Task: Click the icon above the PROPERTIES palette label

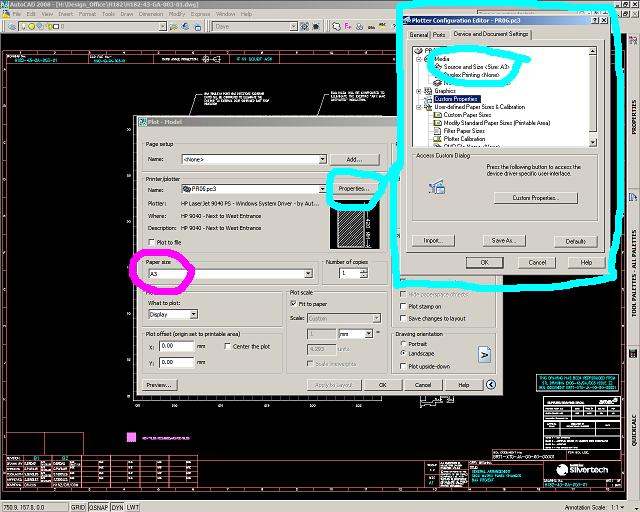Action: [x=633, y=40]
